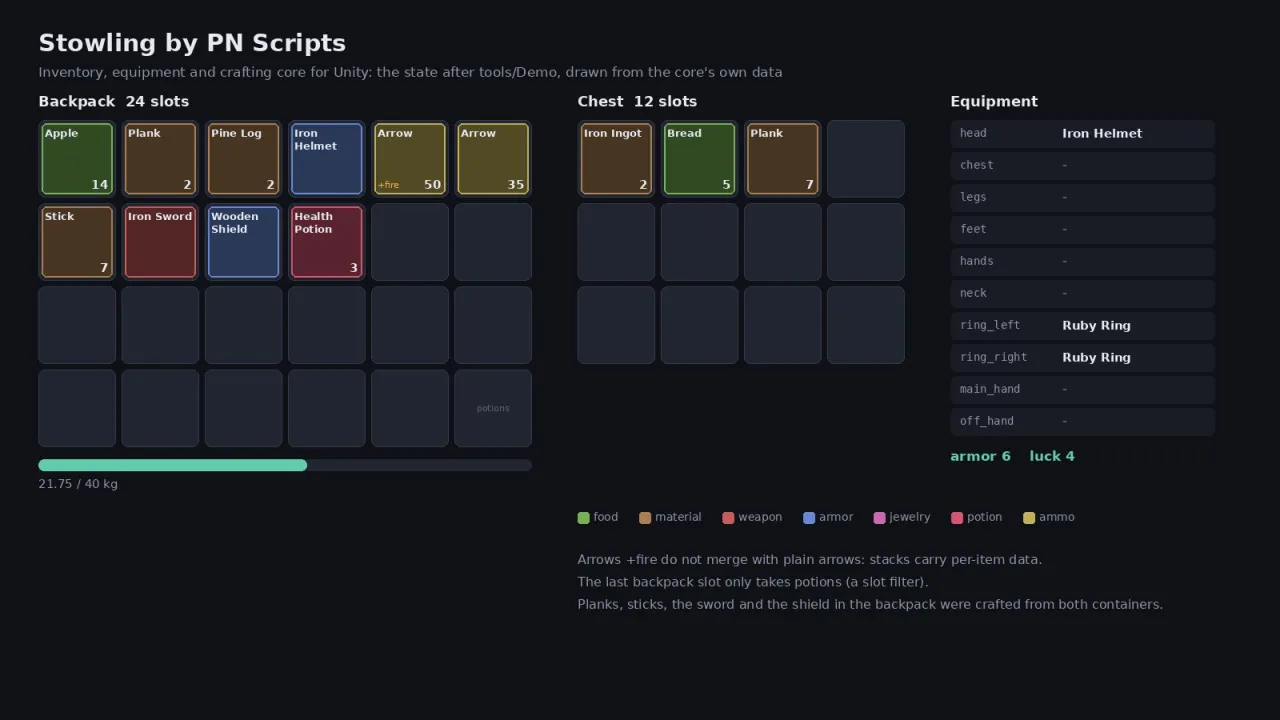The width and height of the screenshot is (1280, 720).
Task: Click the potion legend swatch
Action: [x=957, y=518]
